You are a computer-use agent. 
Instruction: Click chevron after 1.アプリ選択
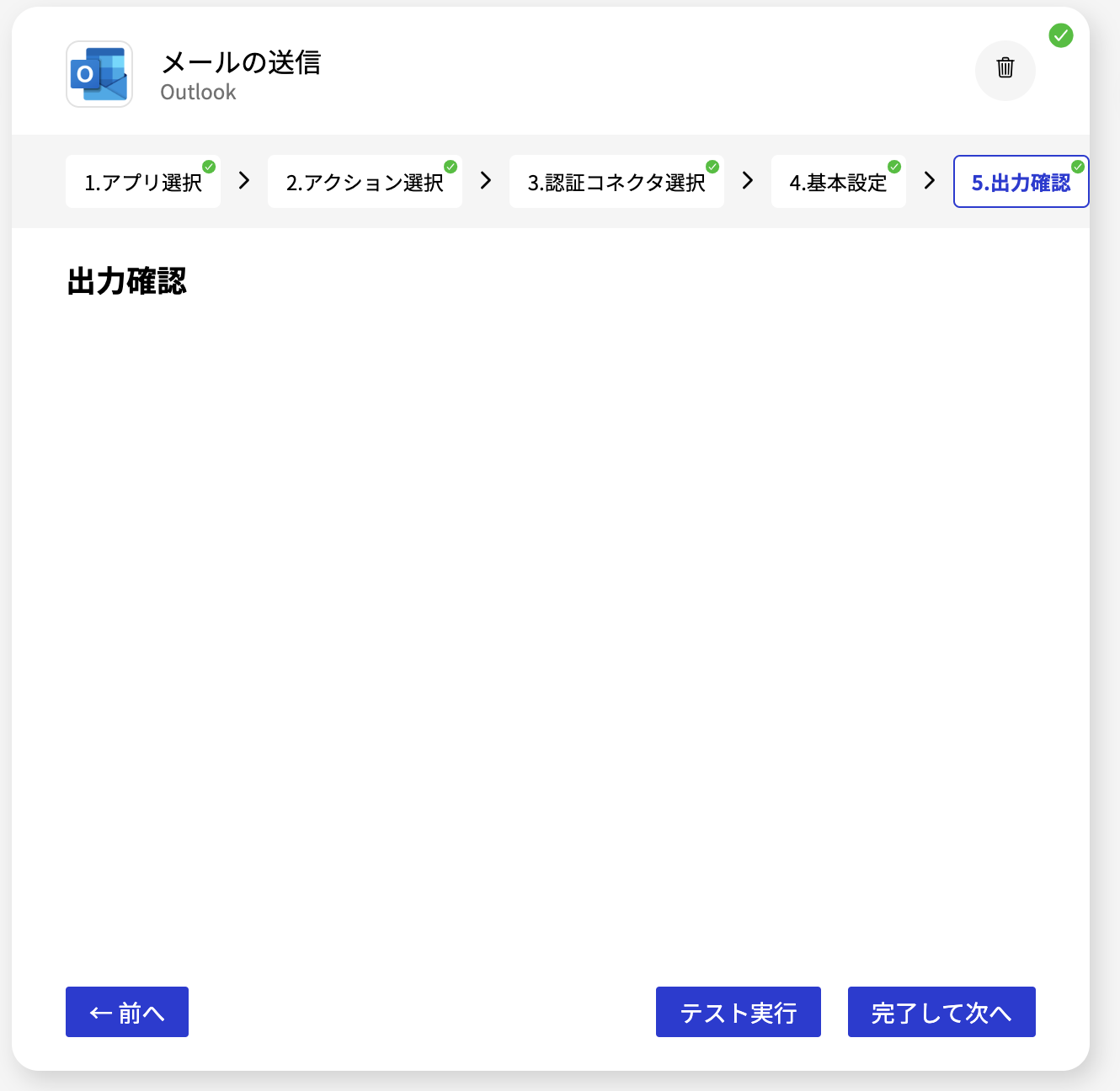244,180
